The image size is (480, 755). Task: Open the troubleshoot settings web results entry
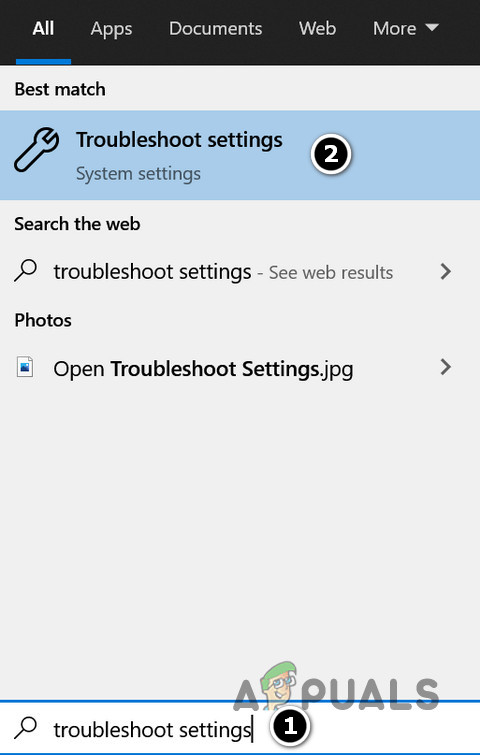click(240, 272)
